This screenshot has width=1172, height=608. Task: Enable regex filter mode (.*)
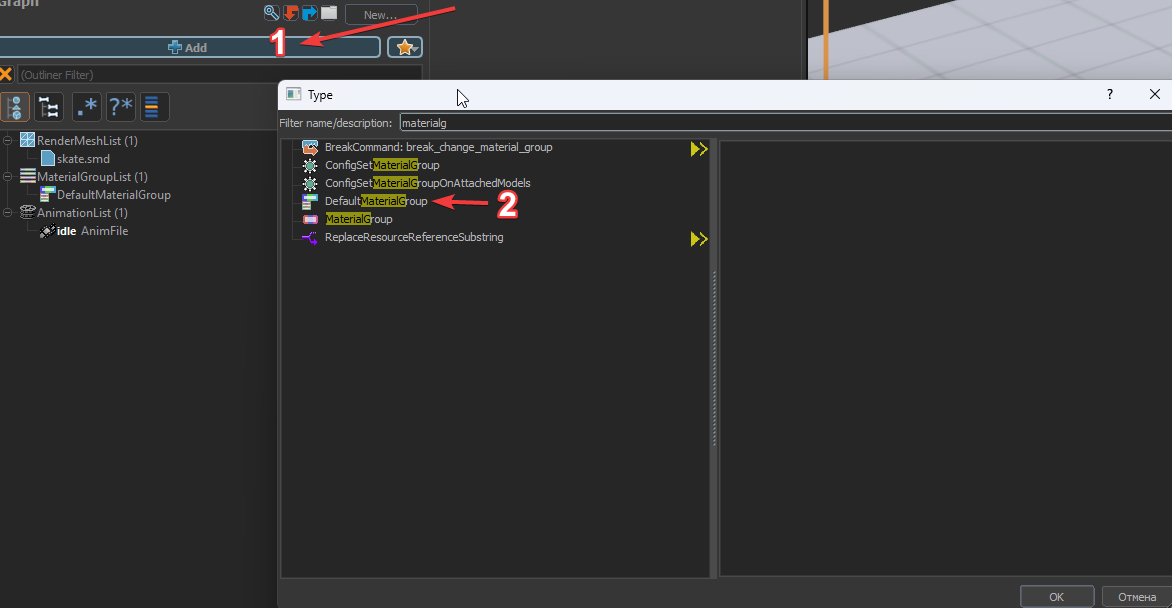coord(87,107)
